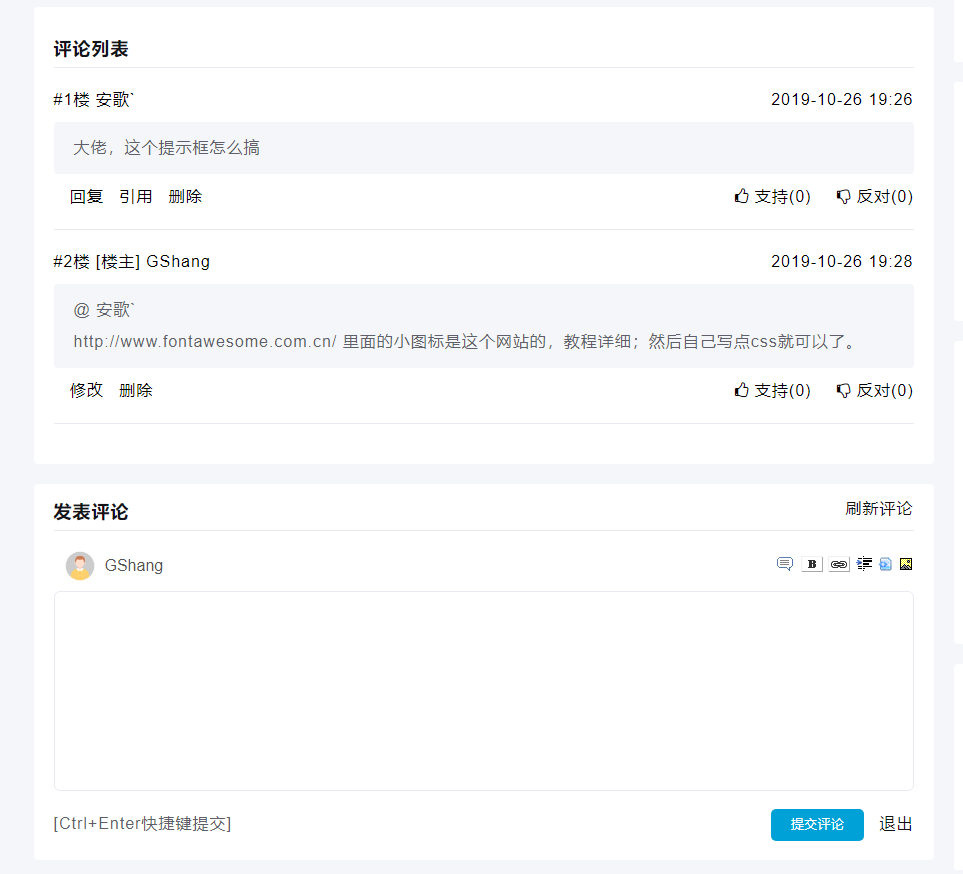Click thumbs-up icon on comment #2
The image size is (963, 874).
tap(742, 390)
